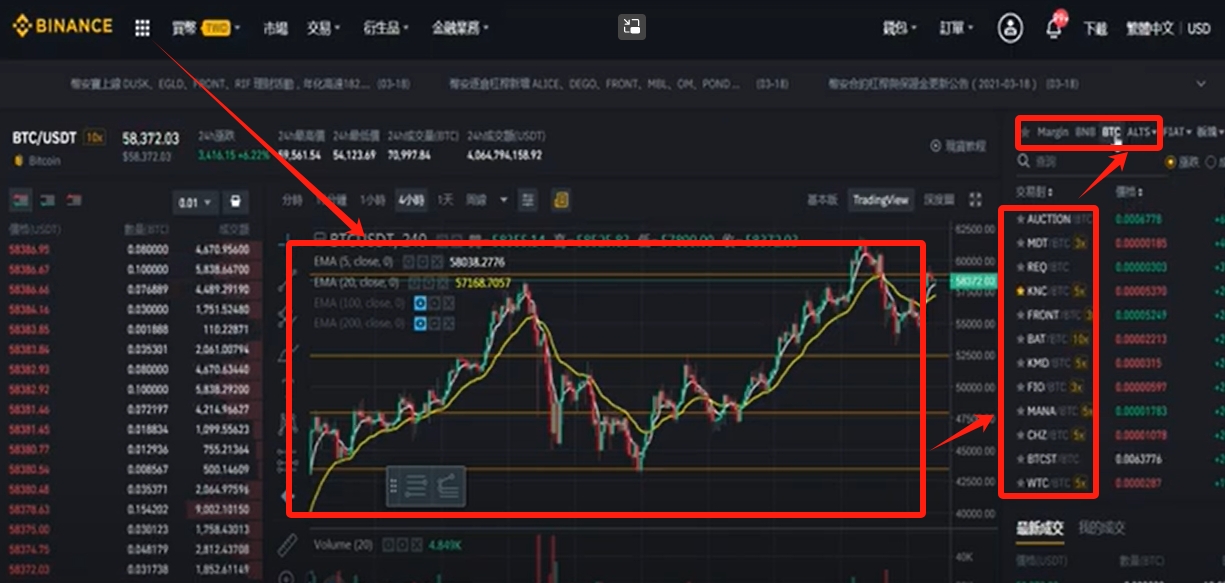Remove the EMA 20 indicator
This screenshot has height=583, width=1225.
pos(443,283)
